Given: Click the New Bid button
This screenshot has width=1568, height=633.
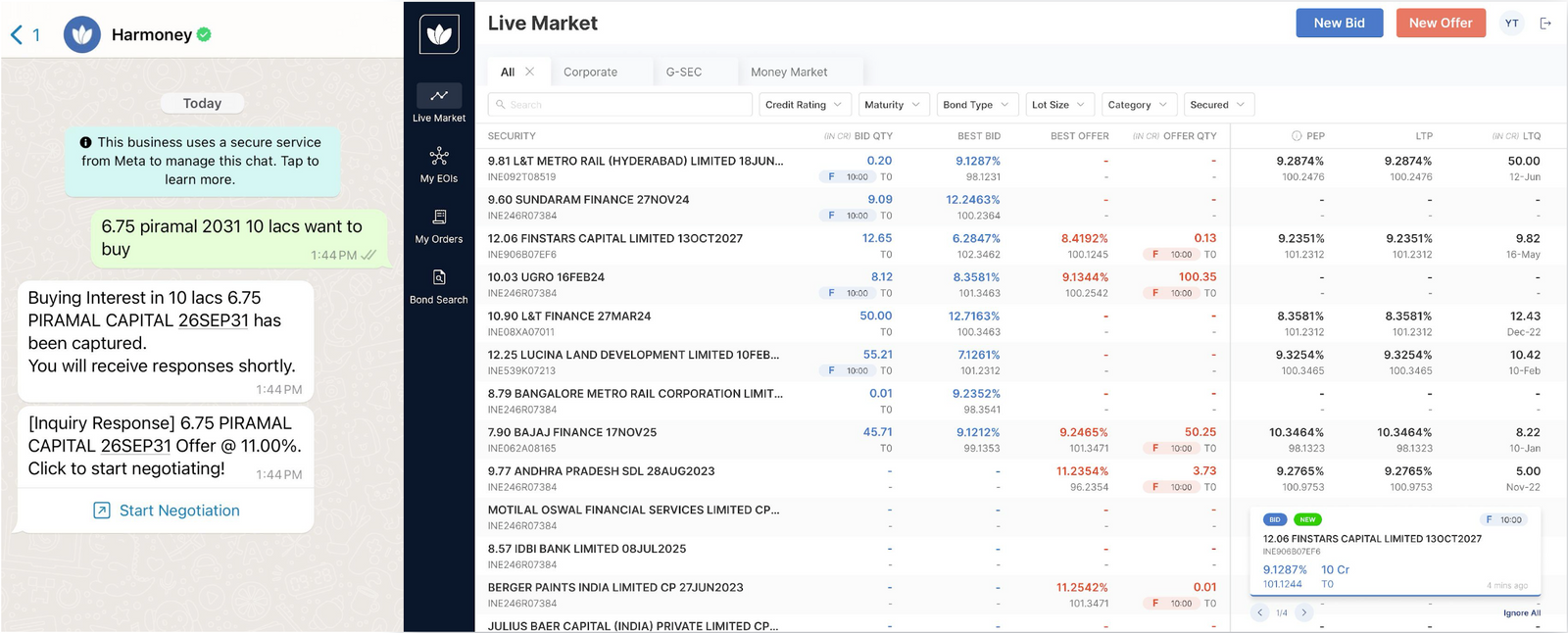Looking at the screenshot, I should (x=1339, y=24).
